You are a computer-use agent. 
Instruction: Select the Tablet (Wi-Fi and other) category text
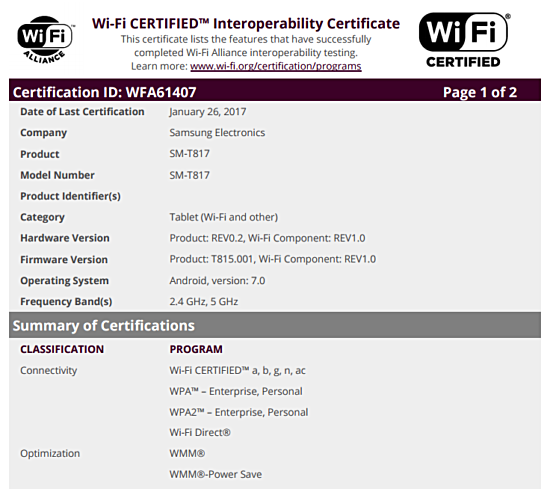click(223, 217)
